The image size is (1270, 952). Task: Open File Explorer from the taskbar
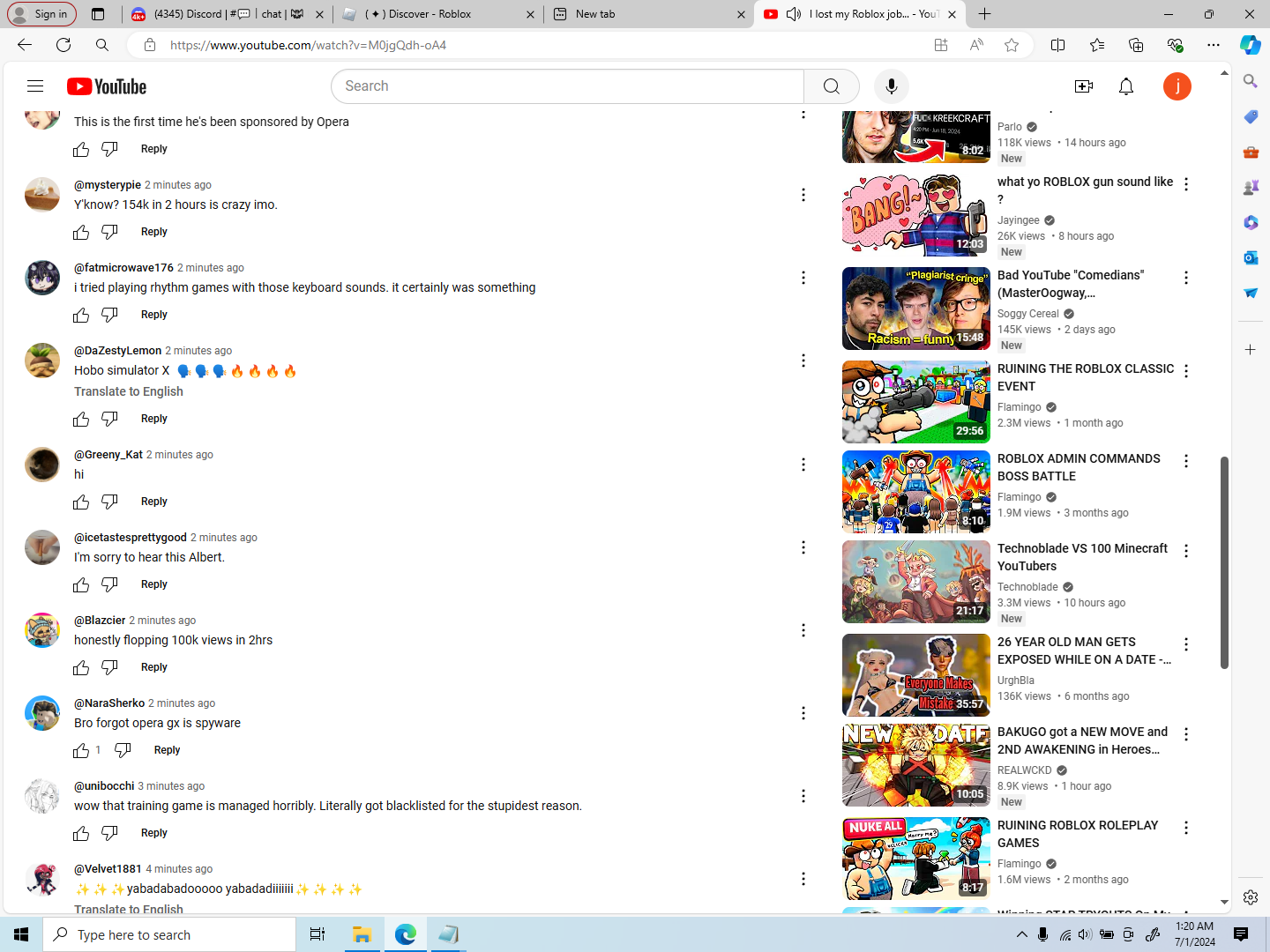362,934
